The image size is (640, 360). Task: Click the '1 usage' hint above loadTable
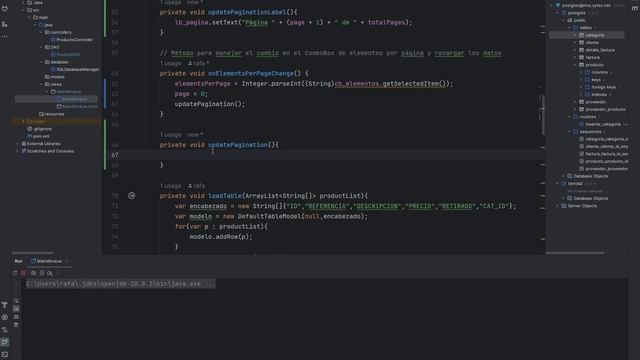click(171, 186)
